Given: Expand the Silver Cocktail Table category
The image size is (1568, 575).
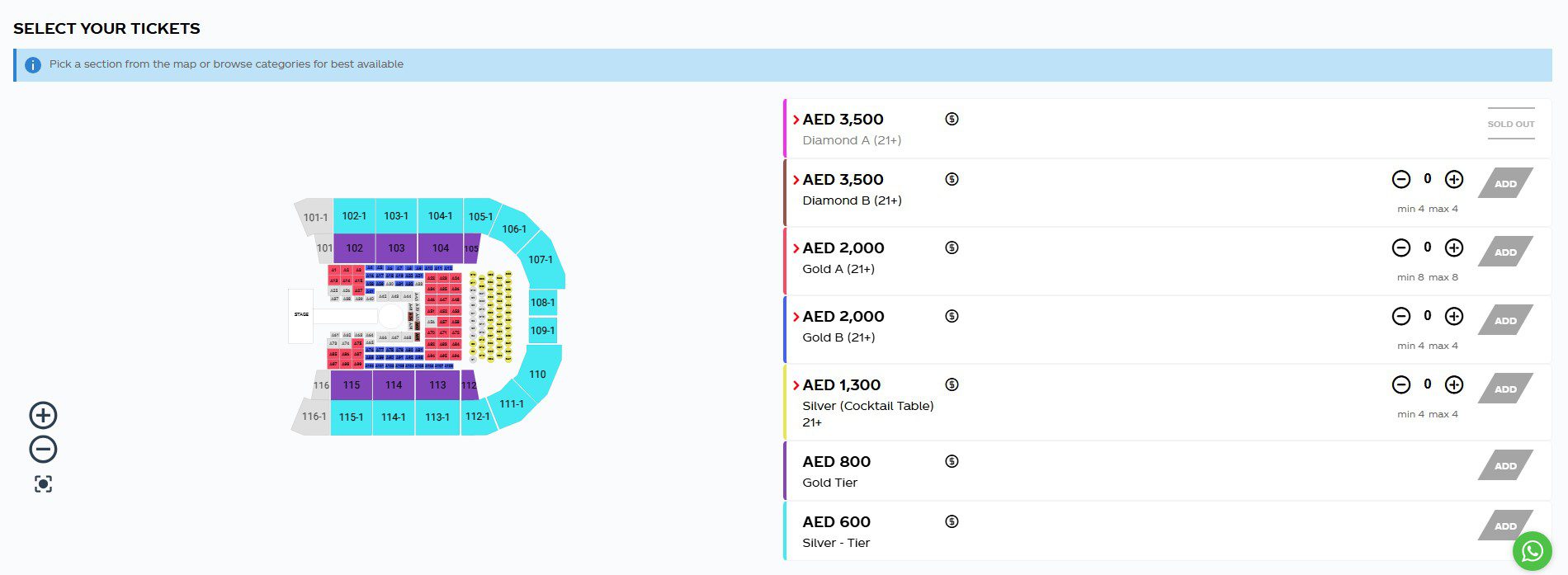Looking at the screenshot, I should [796, 385].
